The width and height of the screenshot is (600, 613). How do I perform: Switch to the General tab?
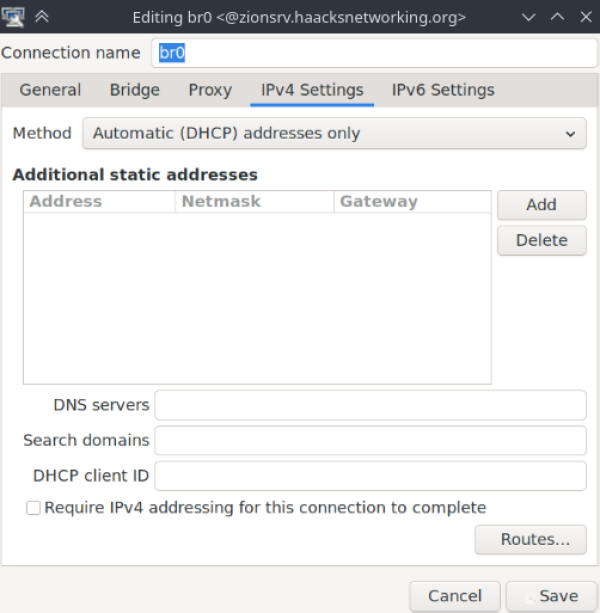pos(50,90)
